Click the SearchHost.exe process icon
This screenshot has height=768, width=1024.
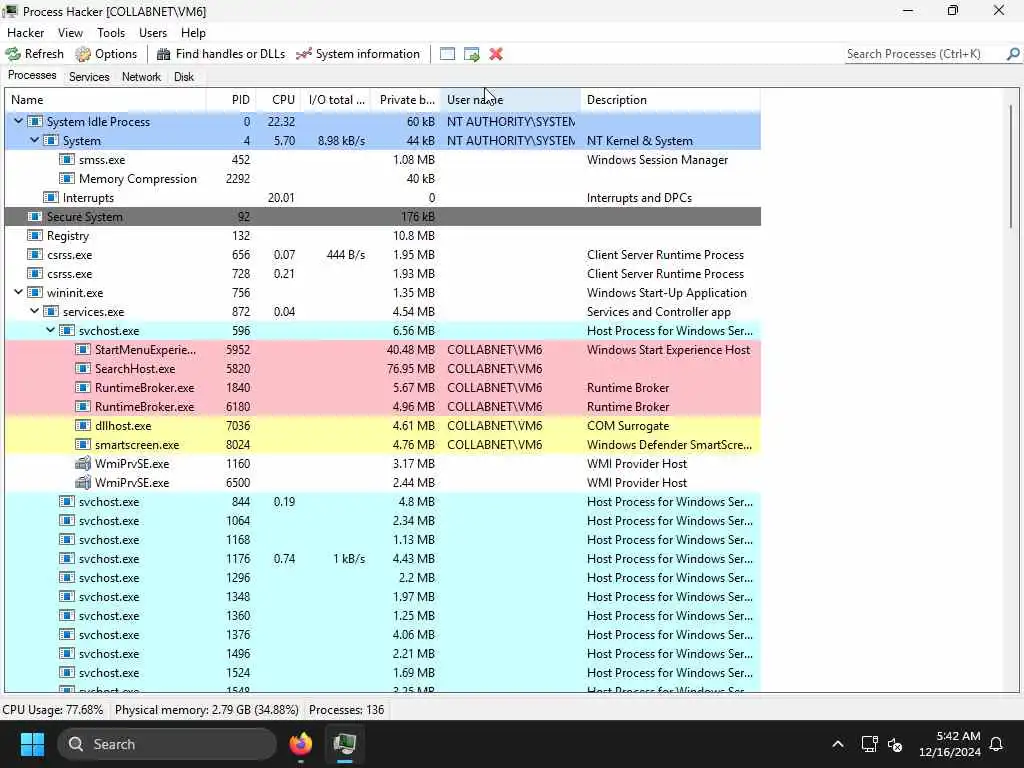(83, 368)
